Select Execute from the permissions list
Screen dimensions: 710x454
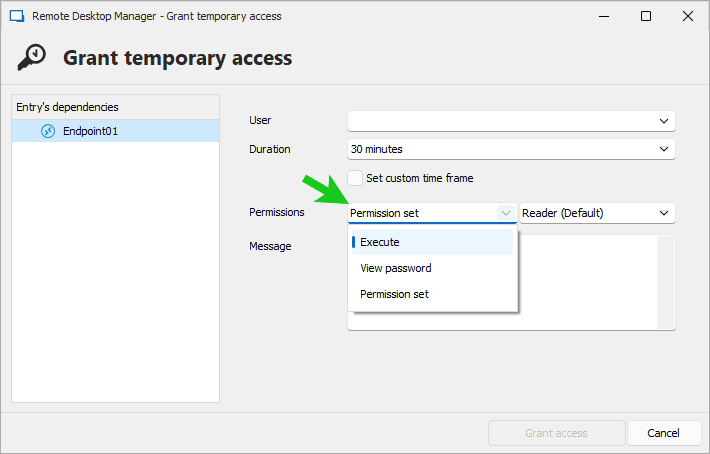coord(380,242)
